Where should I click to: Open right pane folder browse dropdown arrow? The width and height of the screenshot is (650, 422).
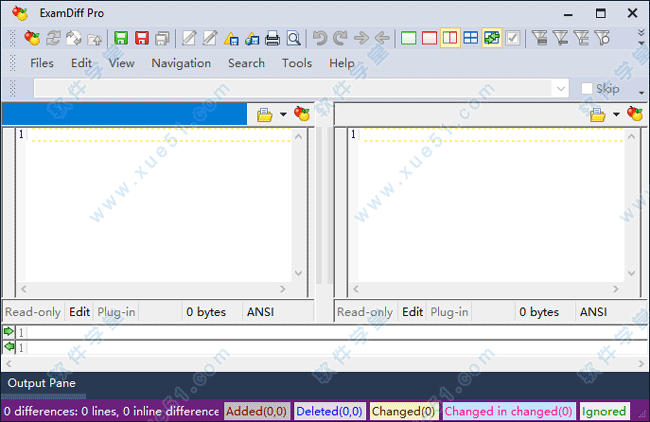616,115
